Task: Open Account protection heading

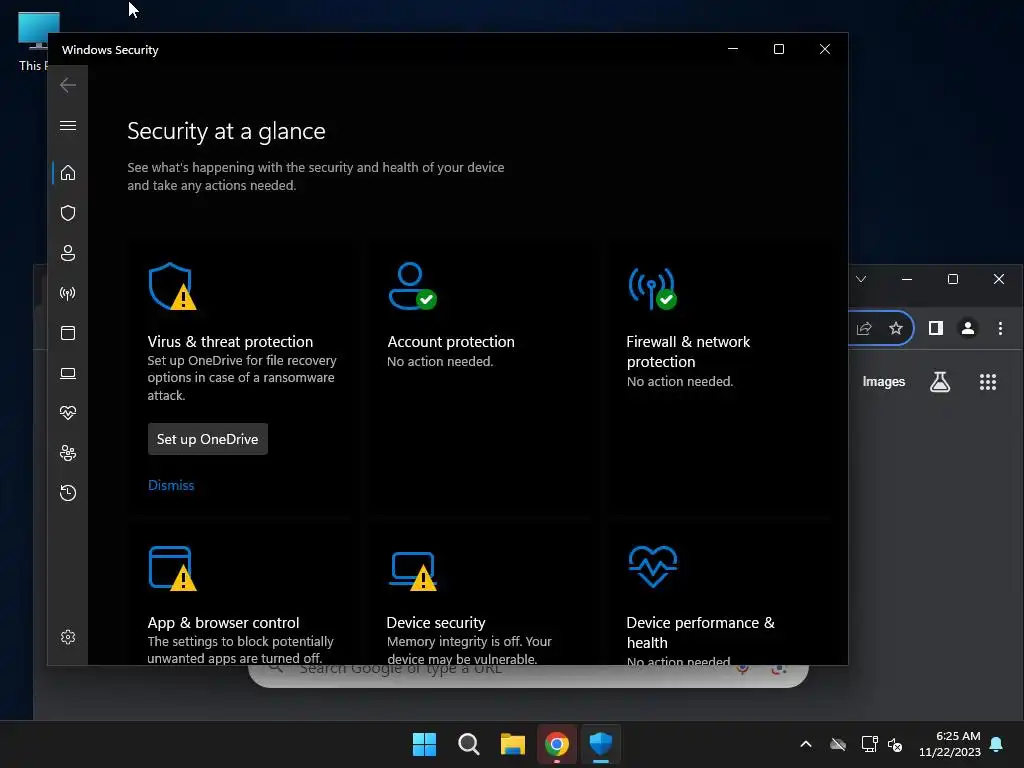Action: pos(451,342)
